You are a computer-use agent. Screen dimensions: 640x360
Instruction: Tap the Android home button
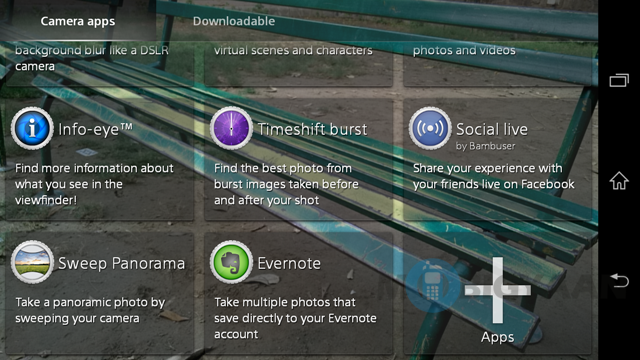coord(619,180)
